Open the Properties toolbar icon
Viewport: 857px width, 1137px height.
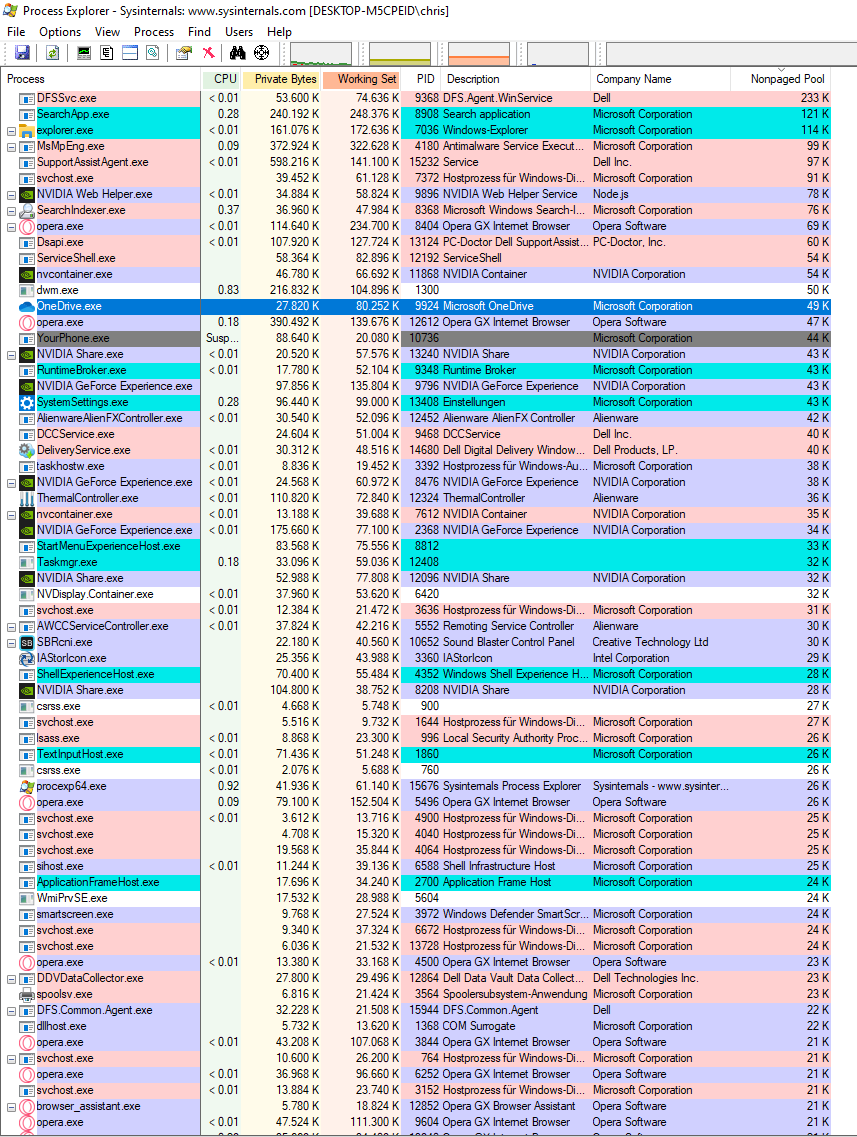click(183, 53)
